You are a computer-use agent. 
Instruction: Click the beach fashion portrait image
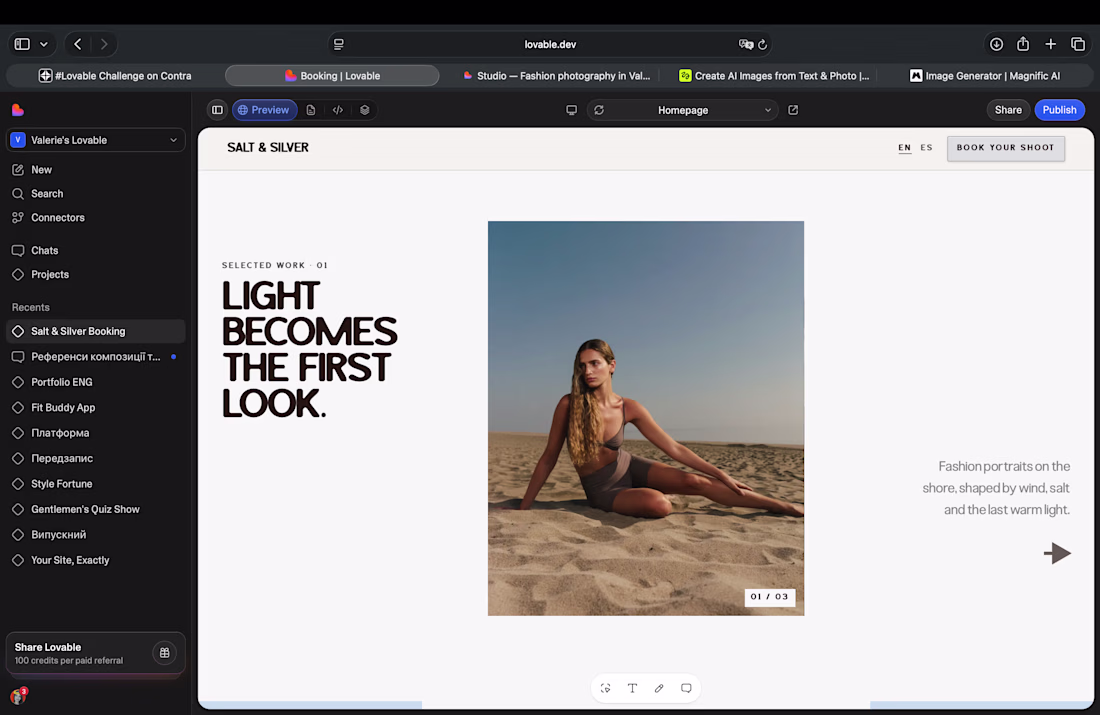[x=646, y=418]
